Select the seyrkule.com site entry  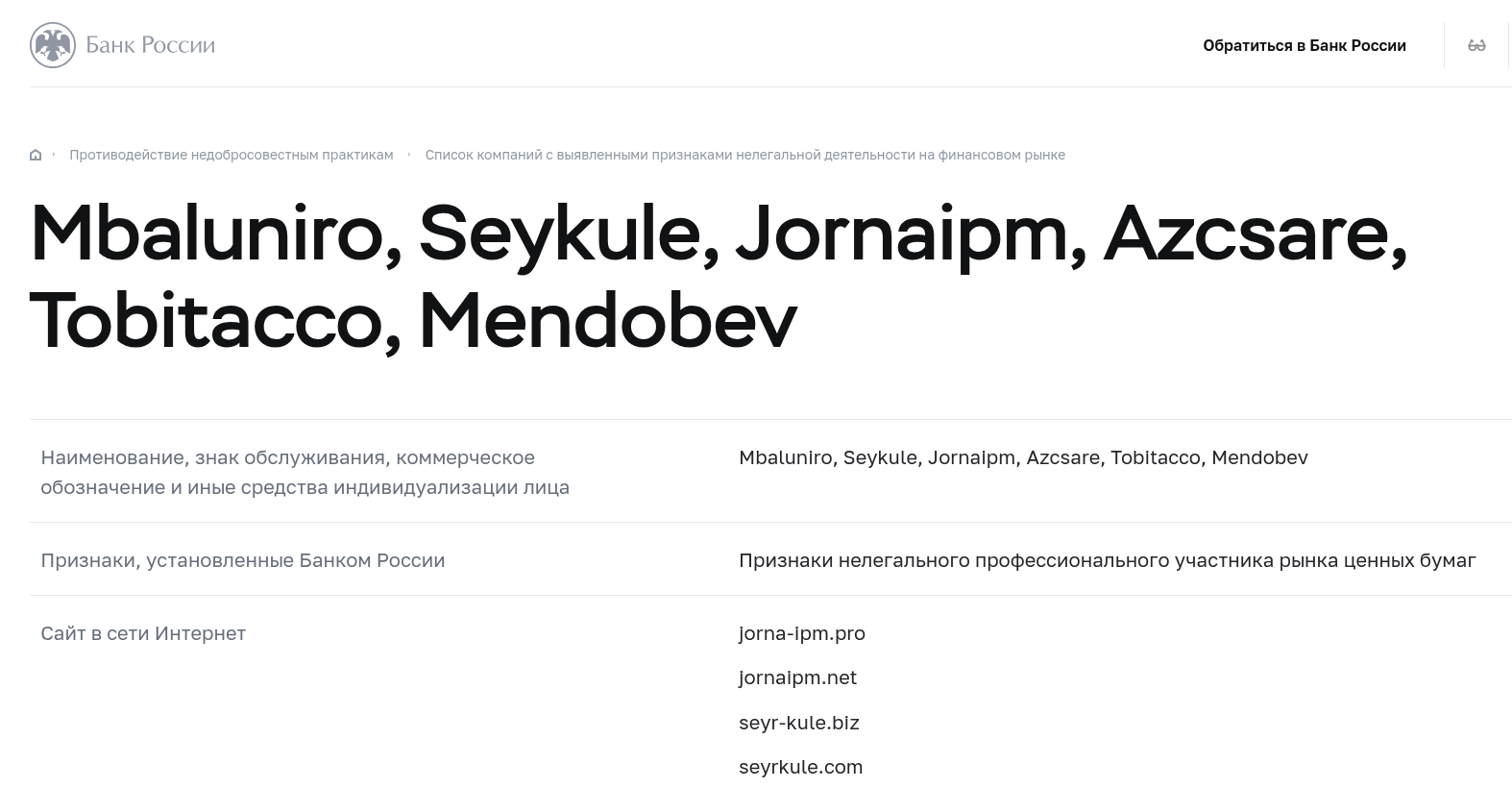(800, 767)
